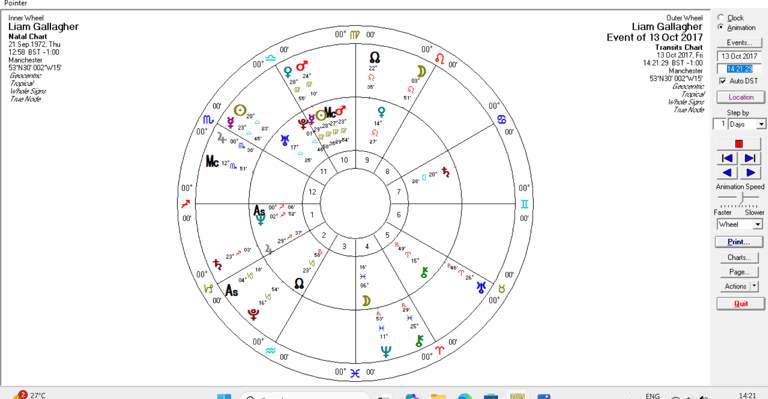This screenshot has height=399, width=768.
Task: Click the natal Jupiter glyph at 29° Sagittarius
Action: (x=268, y=249)
